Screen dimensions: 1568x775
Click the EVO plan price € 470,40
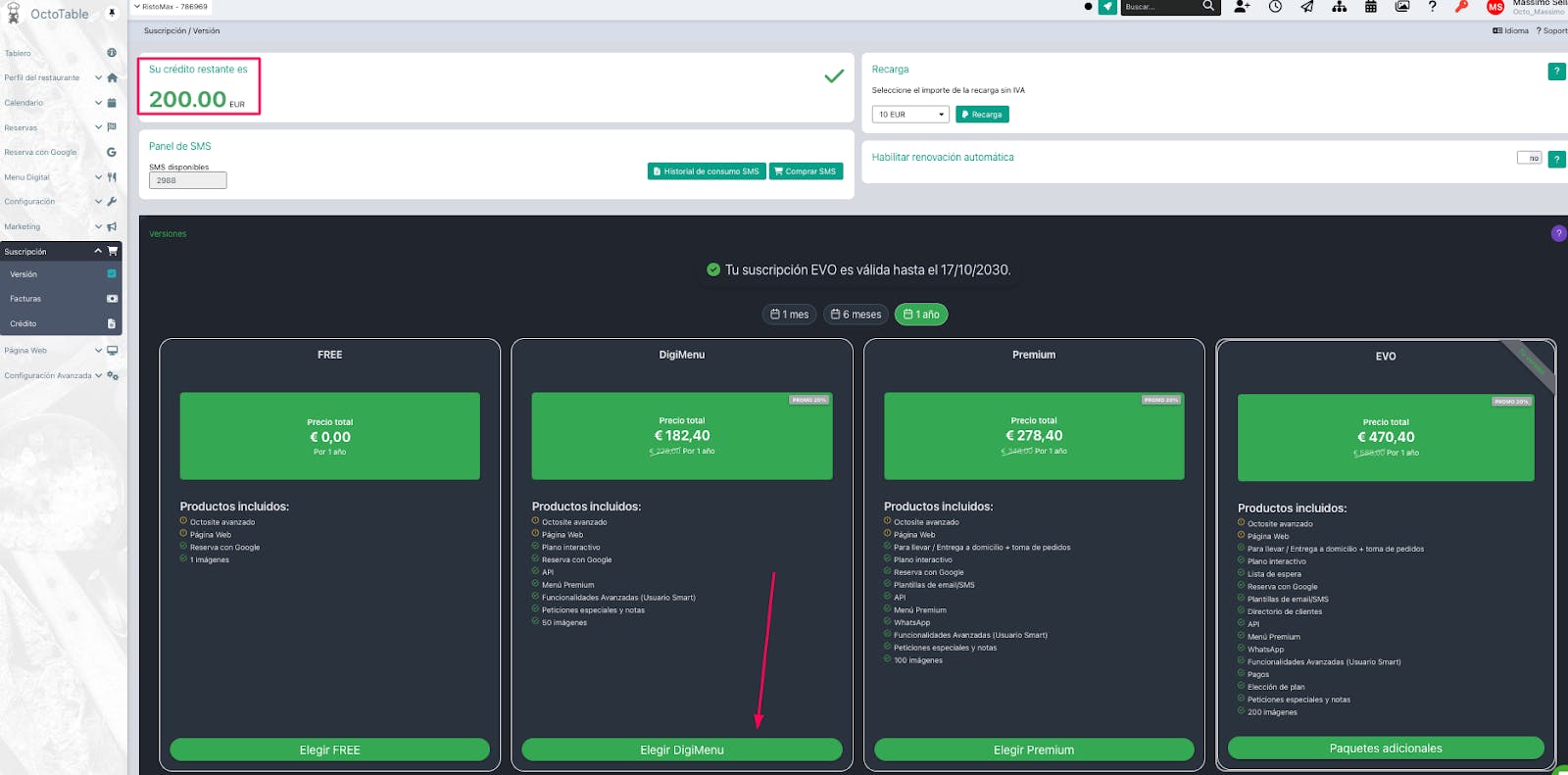pos(1386,437)
